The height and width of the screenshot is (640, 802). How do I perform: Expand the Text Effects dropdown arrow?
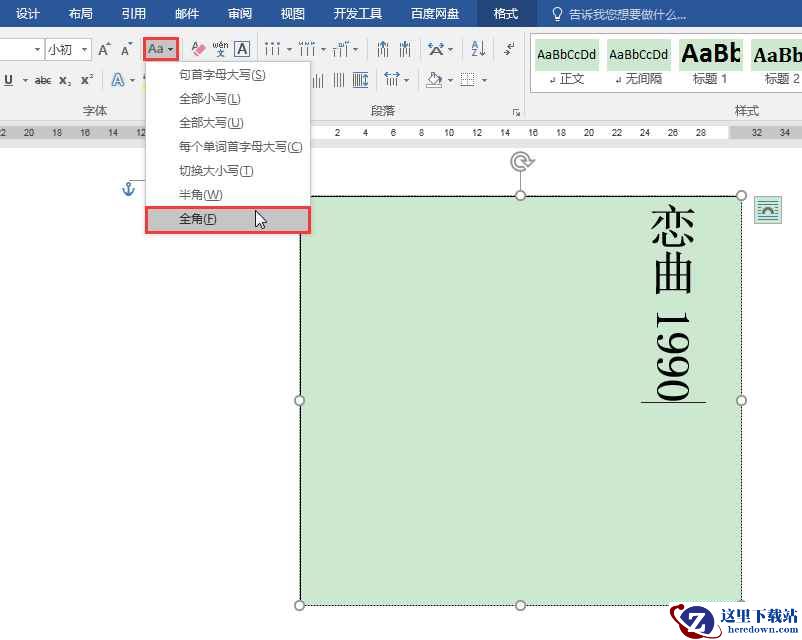[x=132, y=81]
